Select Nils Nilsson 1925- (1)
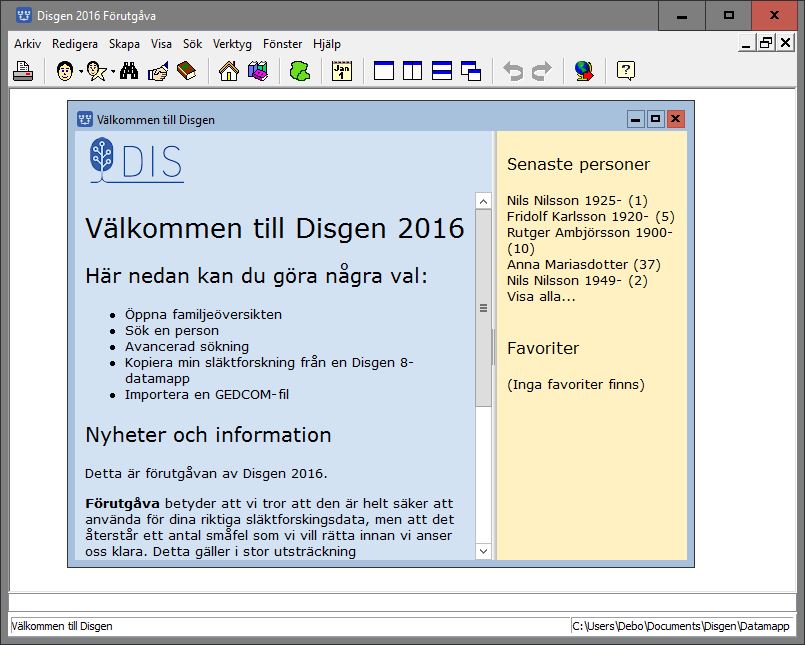805x645 pixels. (577, 200)
